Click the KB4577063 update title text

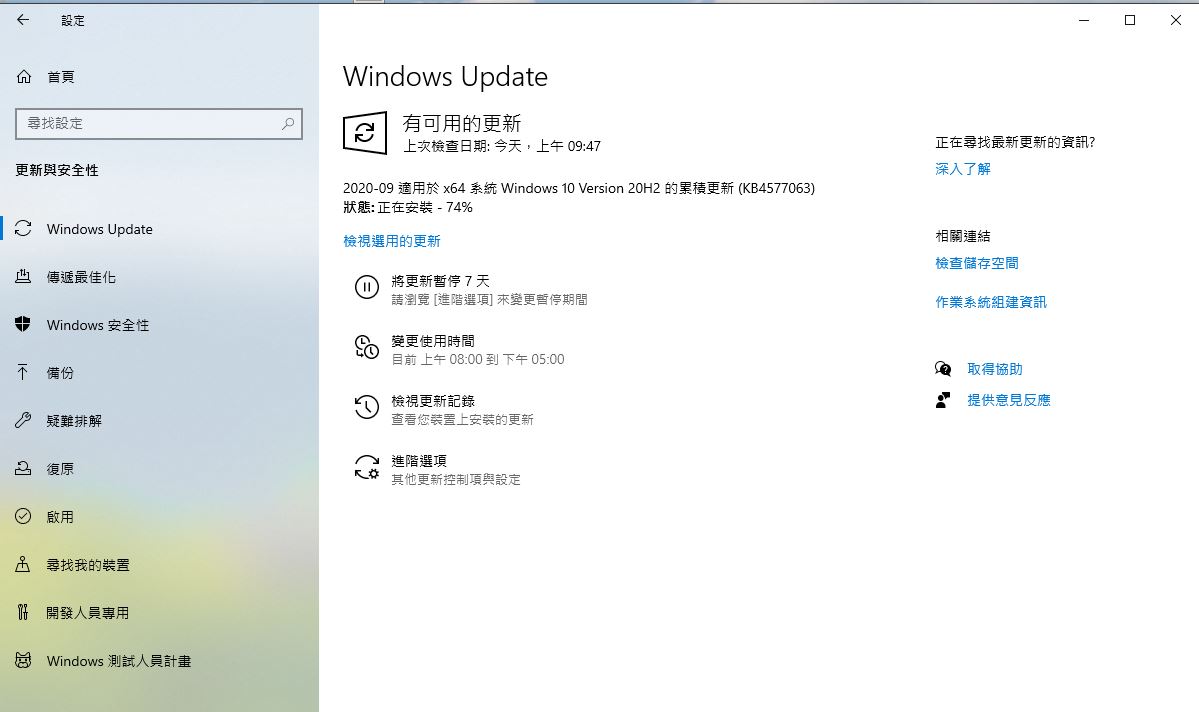tap(579, 188)
